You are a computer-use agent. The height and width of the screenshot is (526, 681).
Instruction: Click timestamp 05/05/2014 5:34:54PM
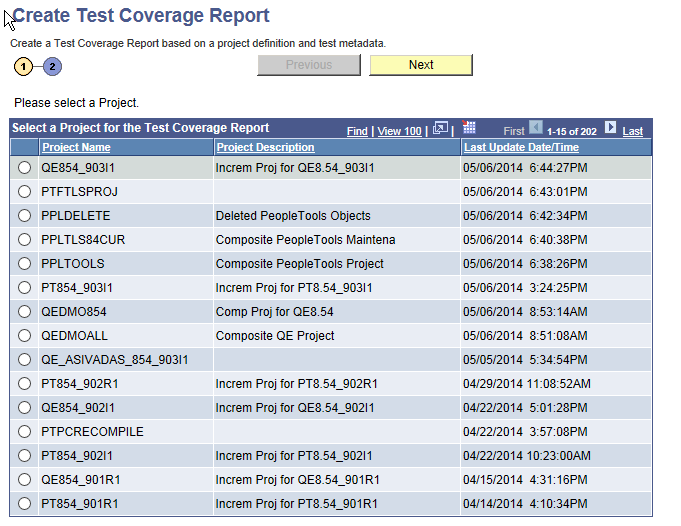click(525, 360)
